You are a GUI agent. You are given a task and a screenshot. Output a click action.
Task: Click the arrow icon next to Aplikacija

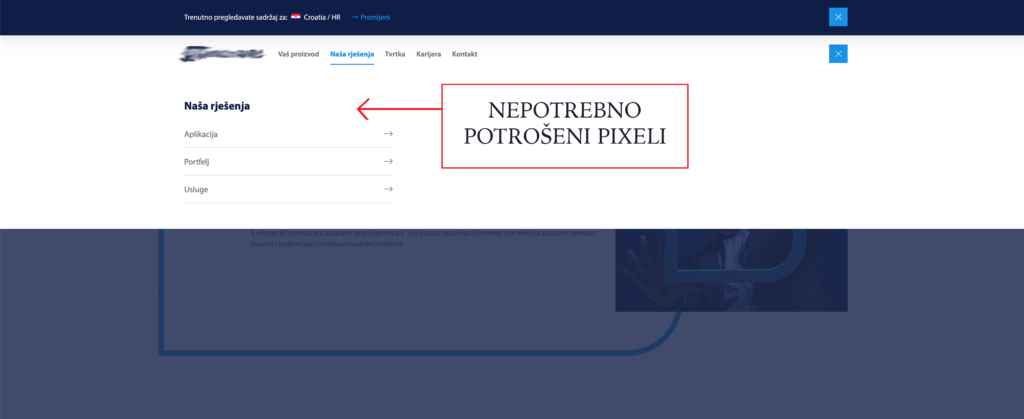pos(387,134)
